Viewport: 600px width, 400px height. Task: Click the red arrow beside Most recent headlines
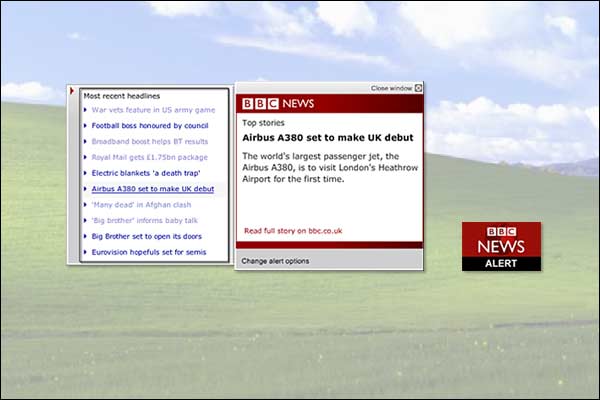coord(73,92)
